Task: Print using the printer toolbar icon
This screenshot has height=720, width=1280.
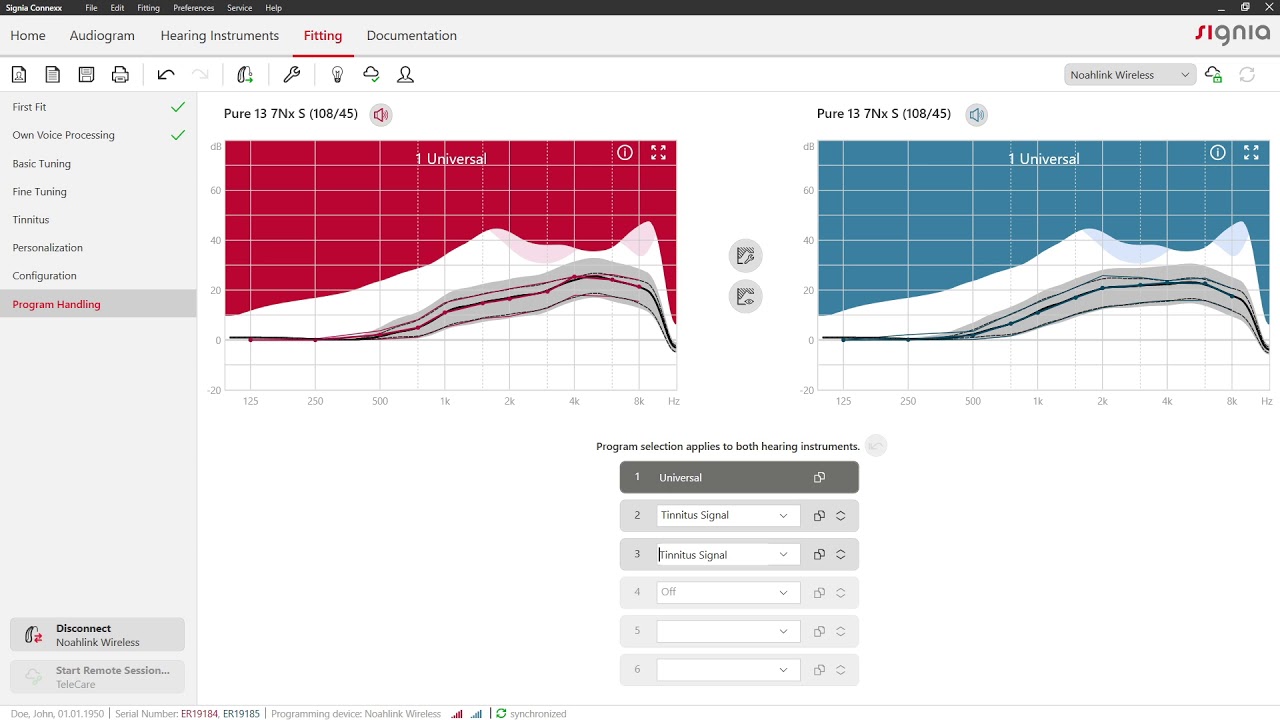Action: [121, 74]
